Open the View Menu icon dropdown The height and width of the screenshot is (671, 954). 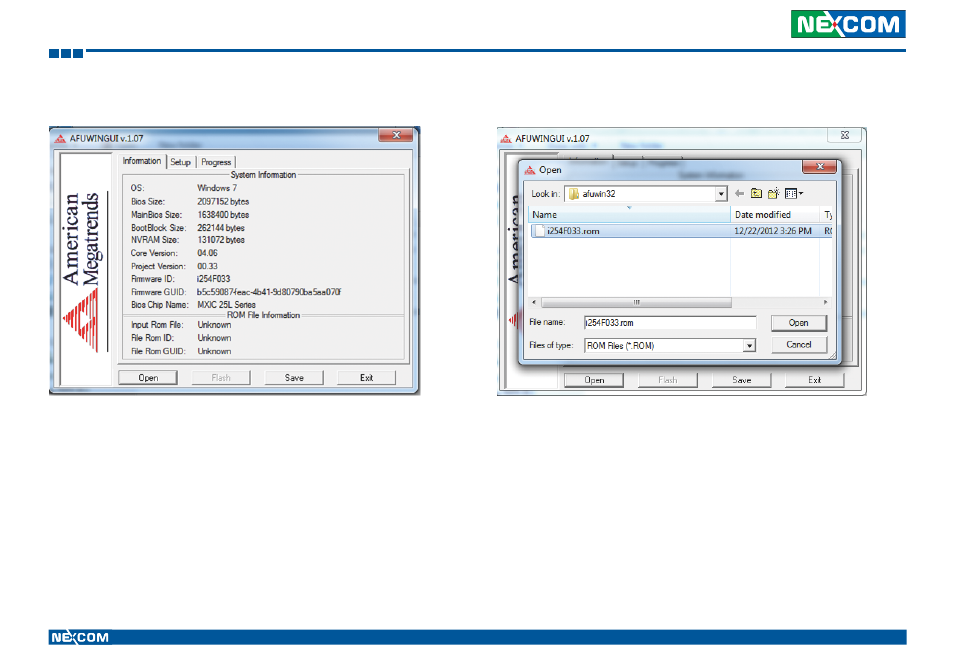point(794,193)
